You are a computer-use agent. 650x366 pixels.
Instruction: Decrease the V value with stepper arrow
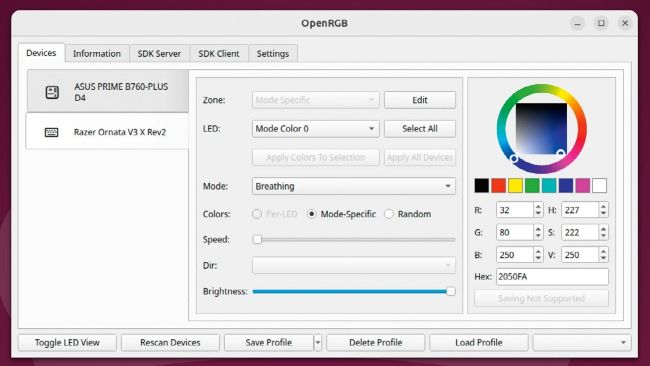coord(604,259)
